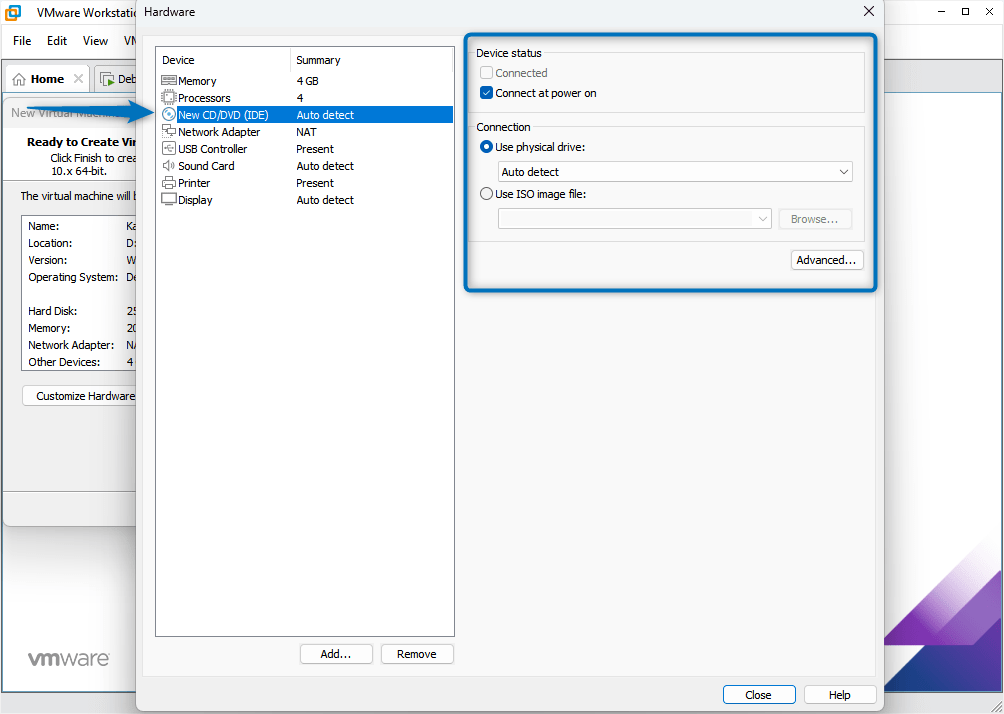The height and width of the screenshot is (714, 1004).
Task: Expand the ISO image file combo box
Action: coord(762,218)
